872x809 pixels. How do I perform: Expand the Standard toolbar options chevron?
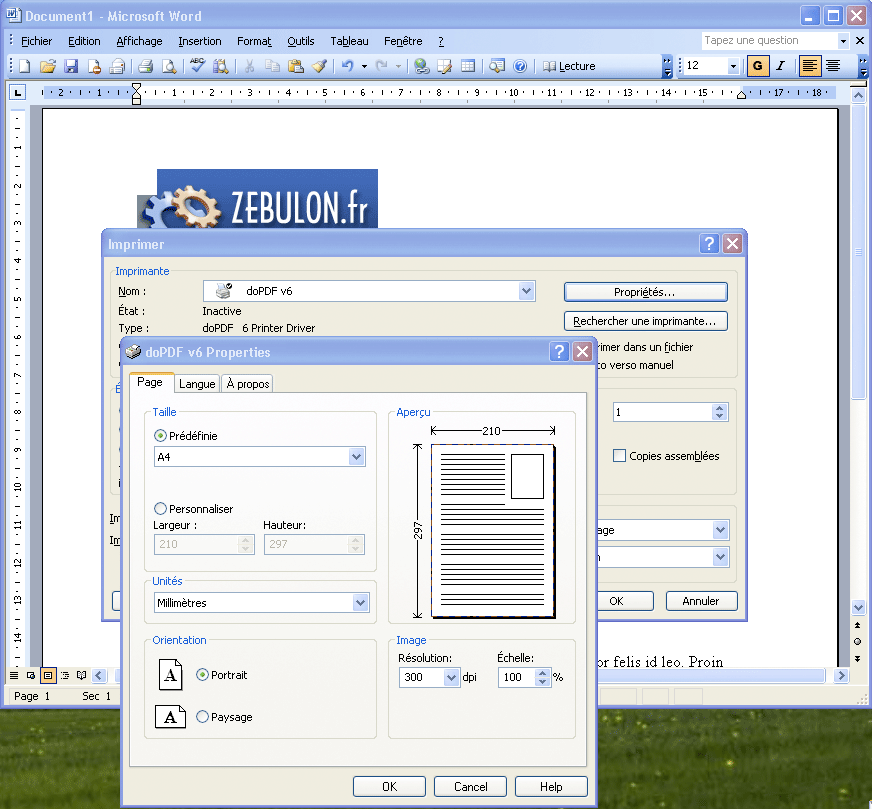point(667,66)
